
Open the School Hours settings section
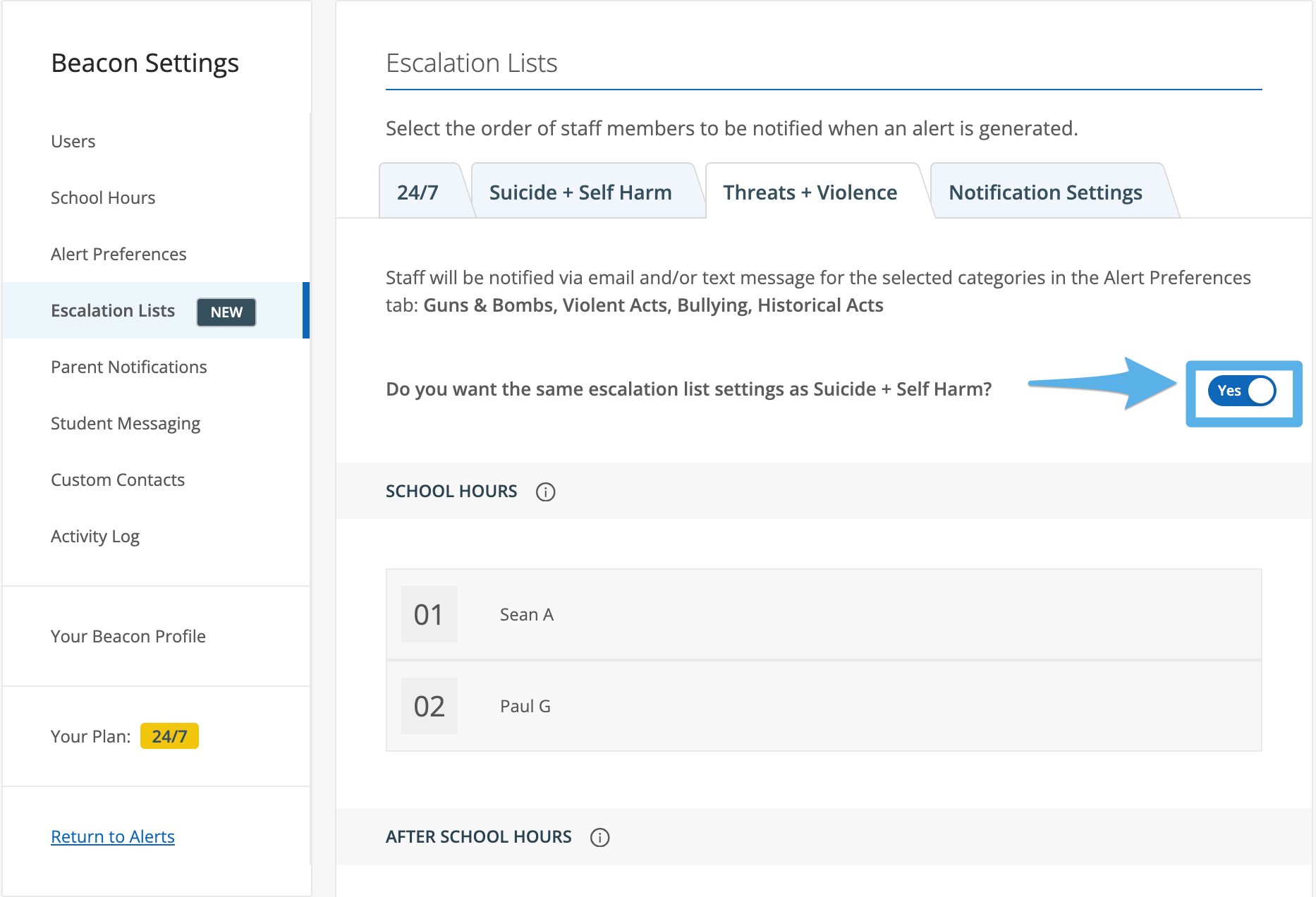click(x=103, y=197)
